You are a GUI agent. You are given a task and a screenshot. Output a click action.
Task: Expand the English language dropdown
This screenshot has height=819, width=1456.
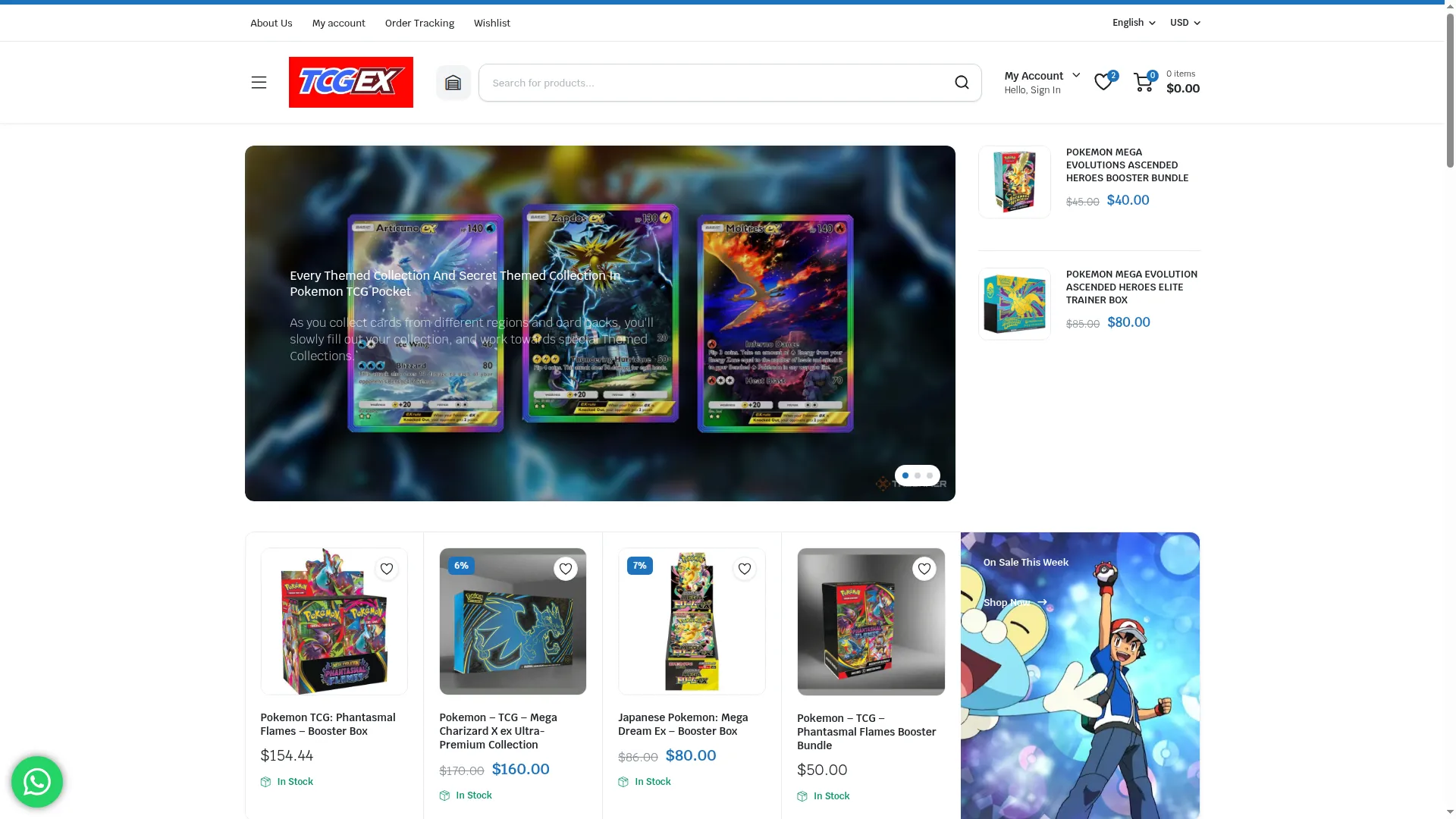pos(1134,23)
